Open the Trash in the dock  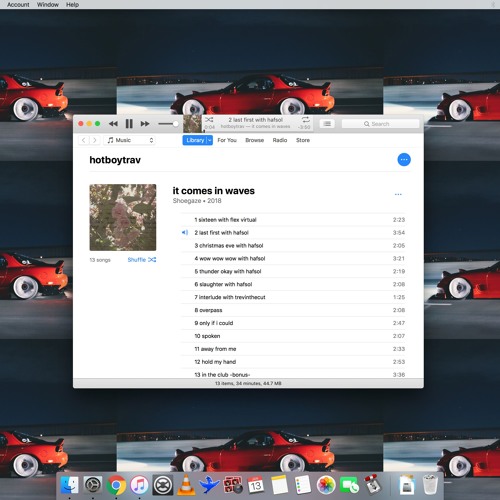click(x=430, y=485)
